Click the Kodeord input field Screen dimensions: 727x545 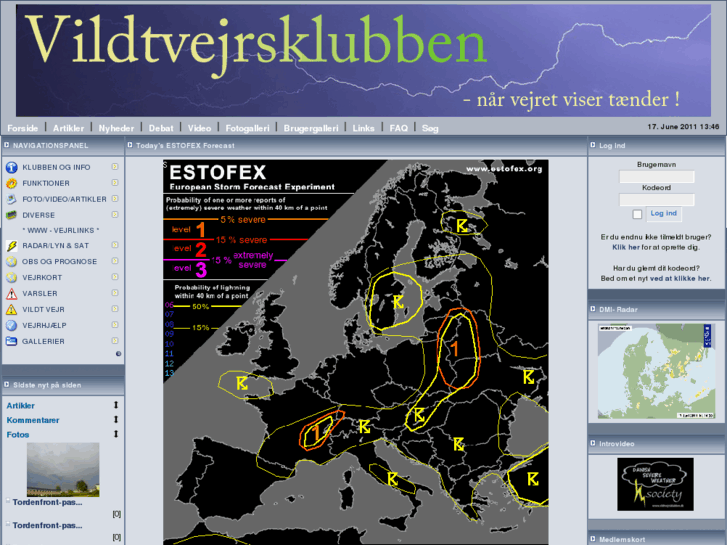click(x=657, y=200)
